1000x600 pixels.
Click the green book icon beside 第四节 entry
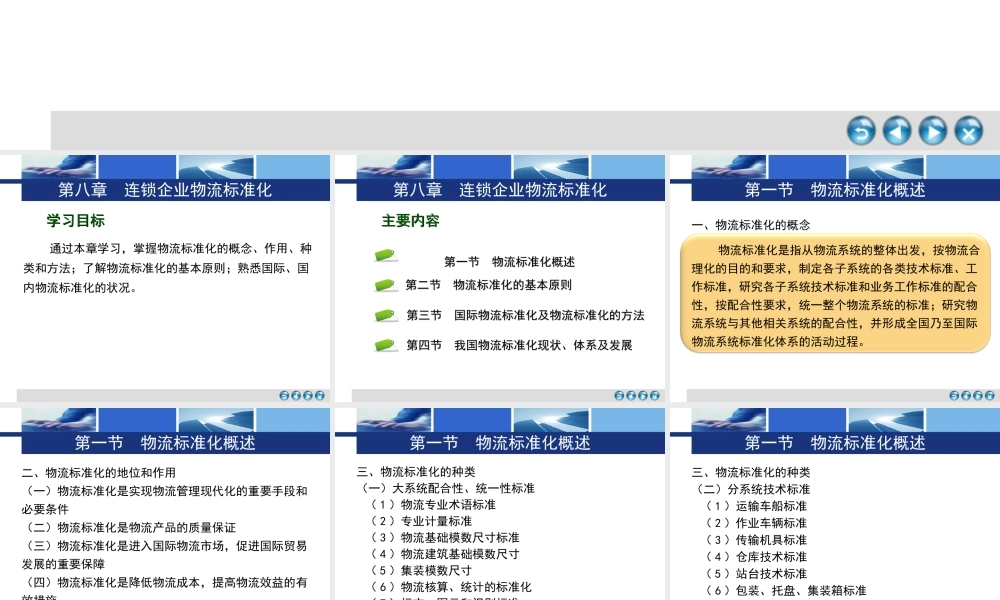coord(383,345)
